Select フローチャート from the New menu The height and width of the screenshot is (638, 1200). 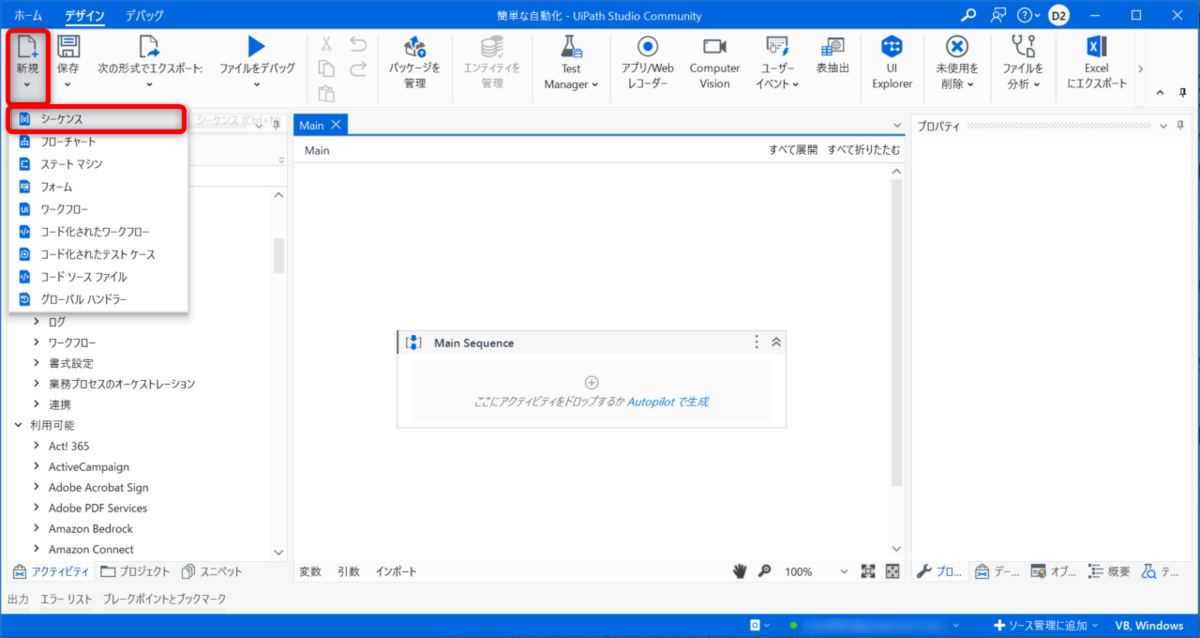(98, 142)
